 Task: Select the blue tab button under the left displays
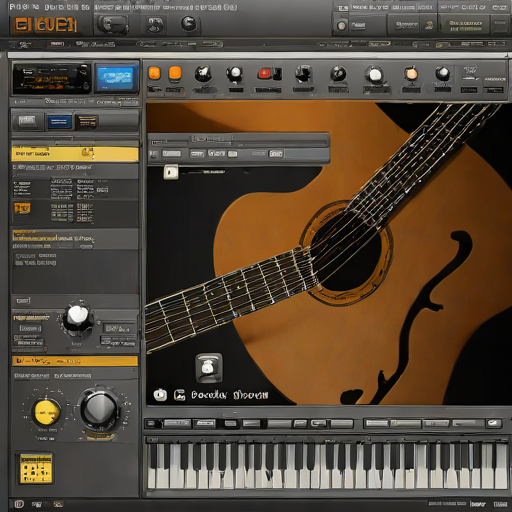click(x=60, y=122)
